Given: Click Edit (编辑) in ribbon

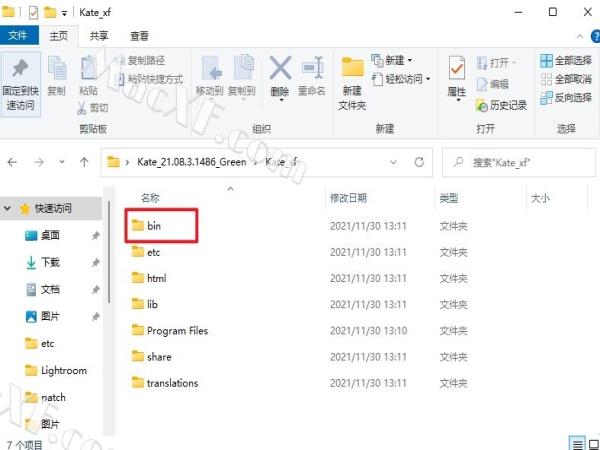Looking at the screenshot, I should click(x=492, y=84).
